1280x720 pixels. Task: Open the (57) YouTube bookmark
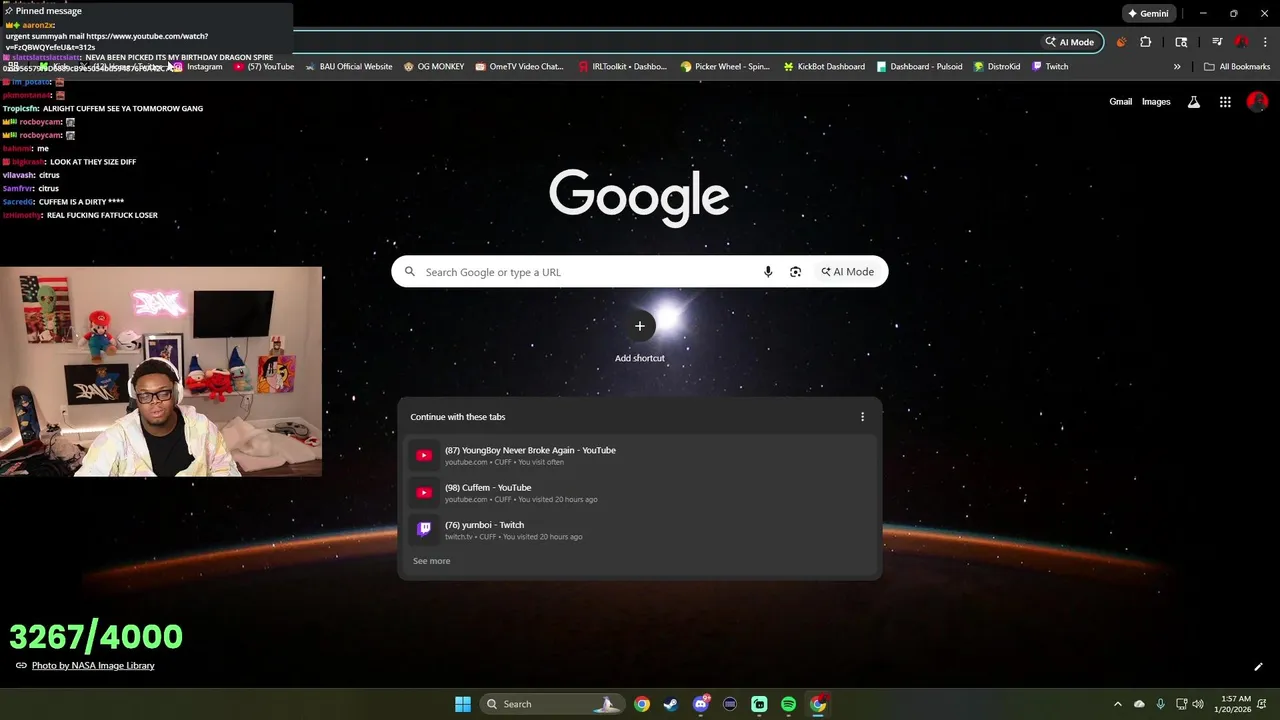(x=264, y=67)
